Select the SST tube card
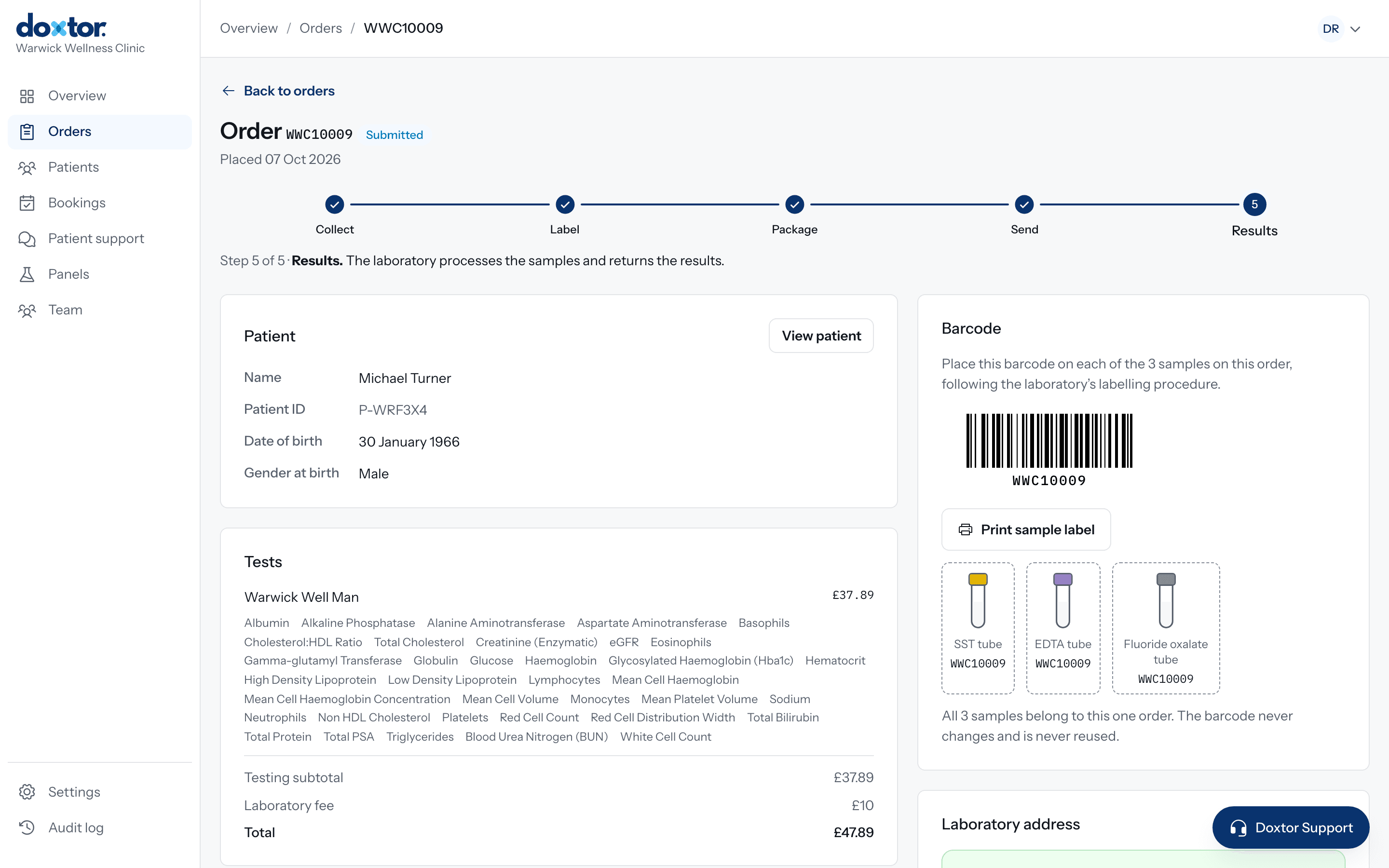 pos(978,628)
